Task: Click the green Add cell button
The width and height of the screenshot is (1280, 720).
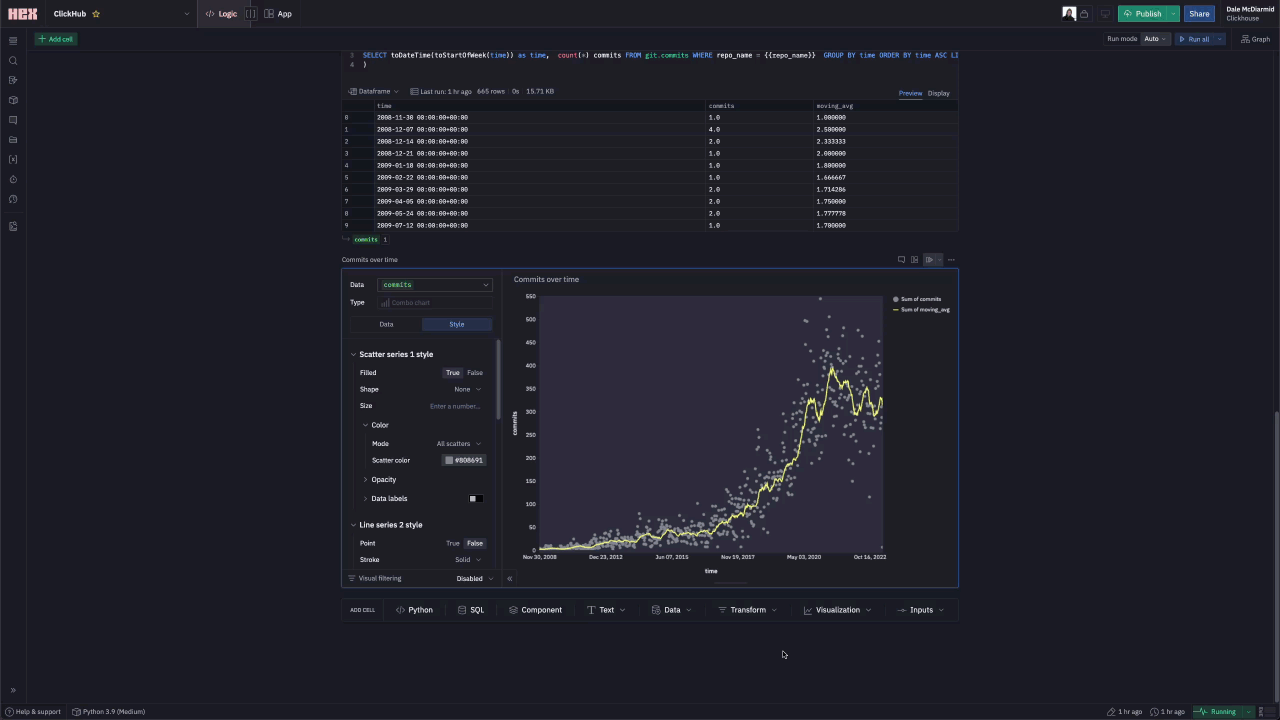Action: pos(55,39)
